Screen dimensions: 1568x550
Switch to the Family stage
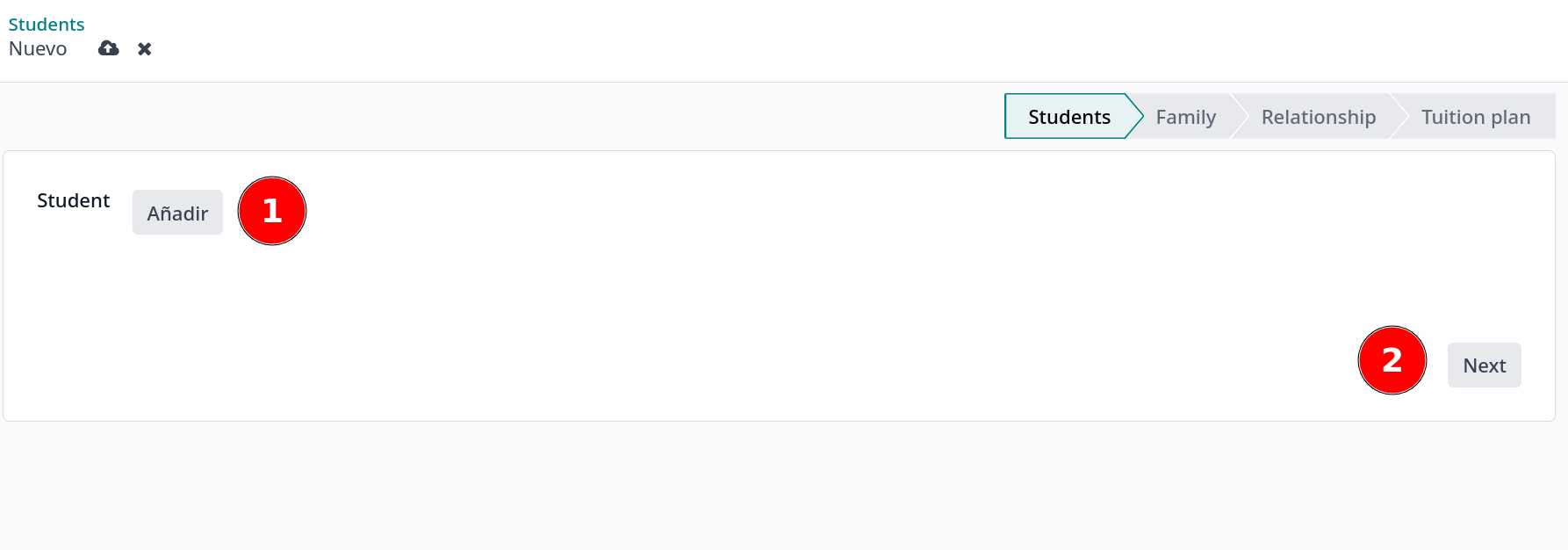pos(1185,117)
